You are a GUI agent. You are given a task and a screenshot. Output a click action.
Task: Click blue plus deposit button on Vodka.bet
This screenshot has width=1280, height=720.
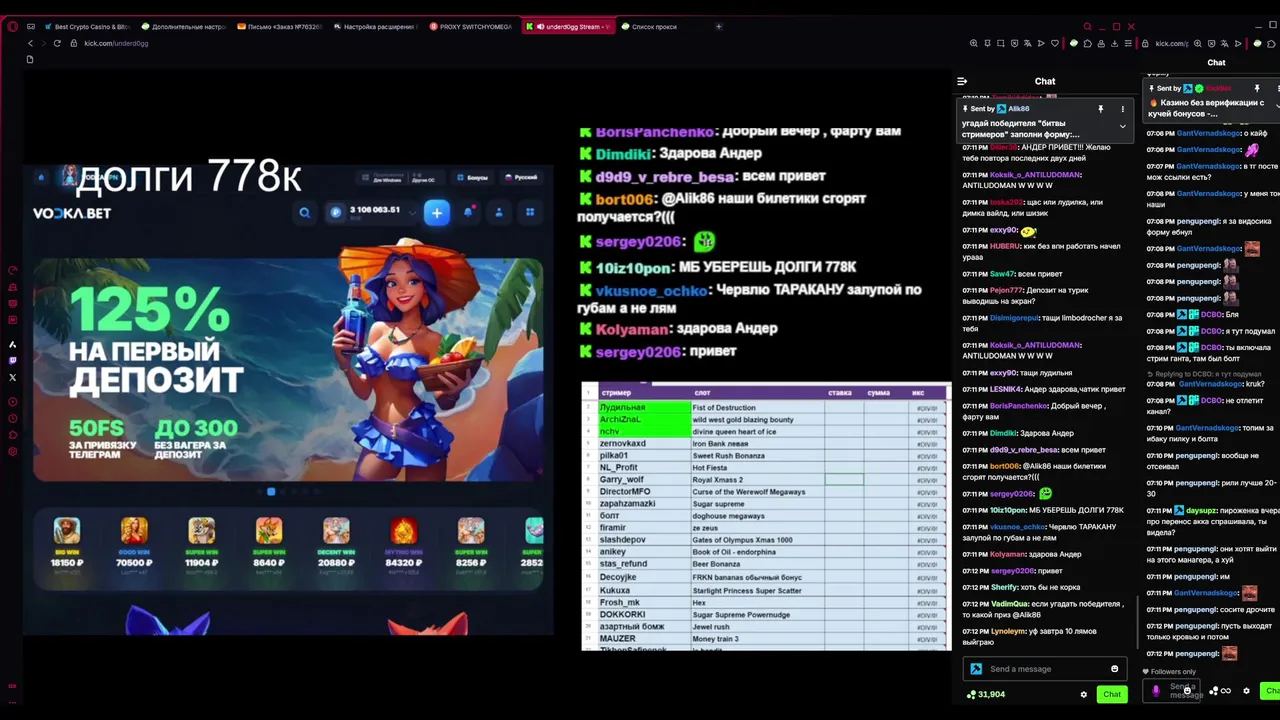[437, 212]
